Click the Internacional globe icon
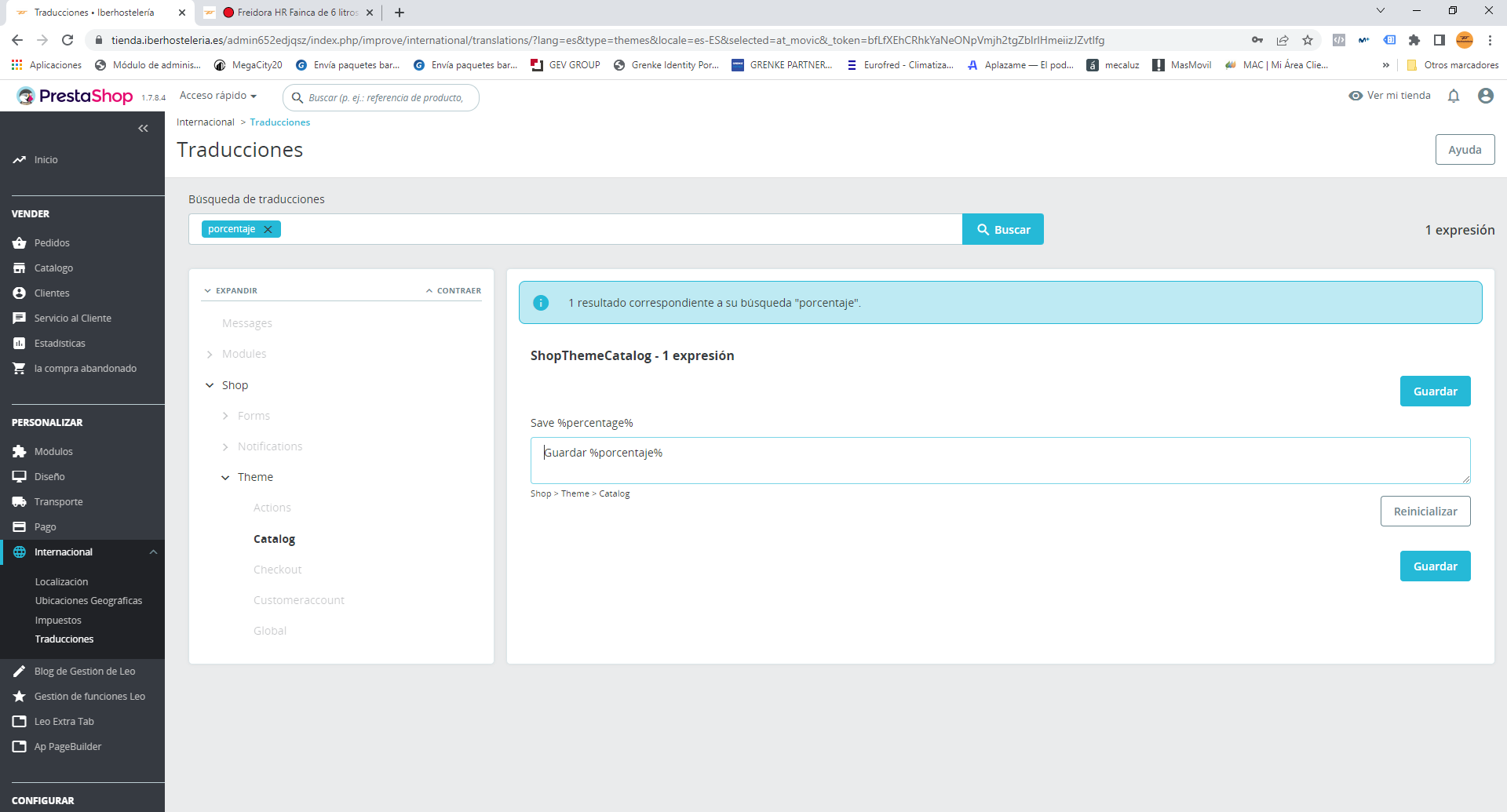The height and width of the screenshot is (812, 1507). (20, 552)
